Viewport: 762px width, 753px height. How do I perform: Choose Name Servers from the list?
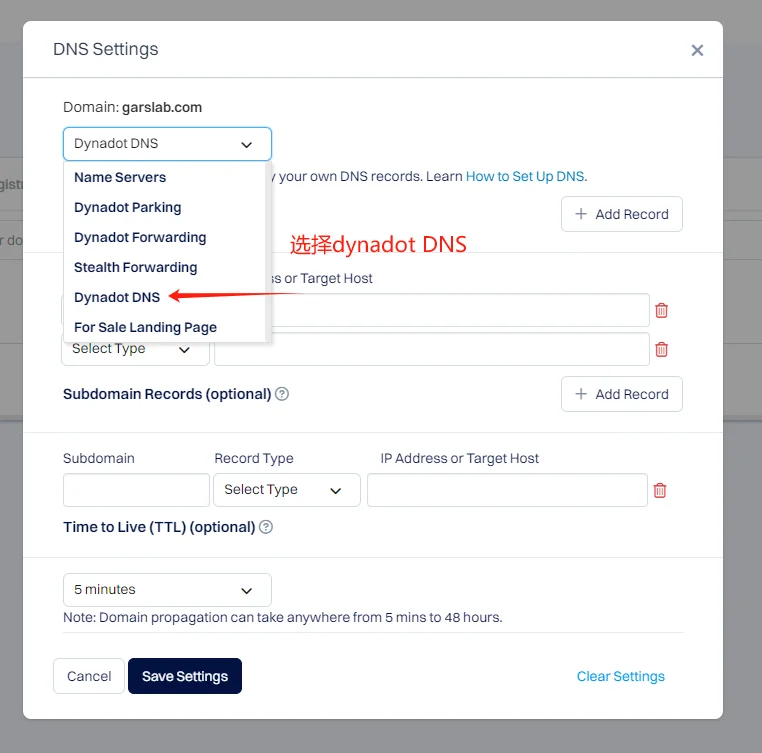point(120,177)
